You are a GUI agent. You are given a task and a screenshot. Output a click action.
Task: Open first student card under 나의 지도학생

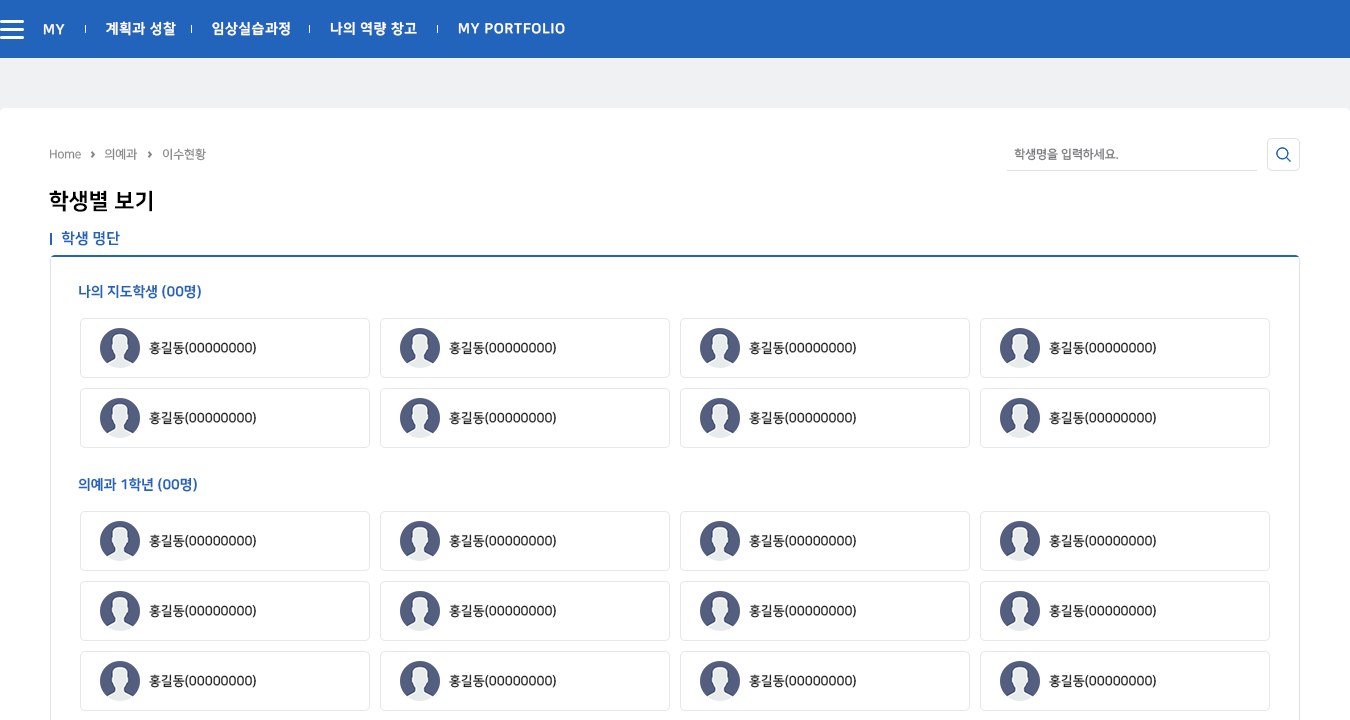click(x=225, y=348)
